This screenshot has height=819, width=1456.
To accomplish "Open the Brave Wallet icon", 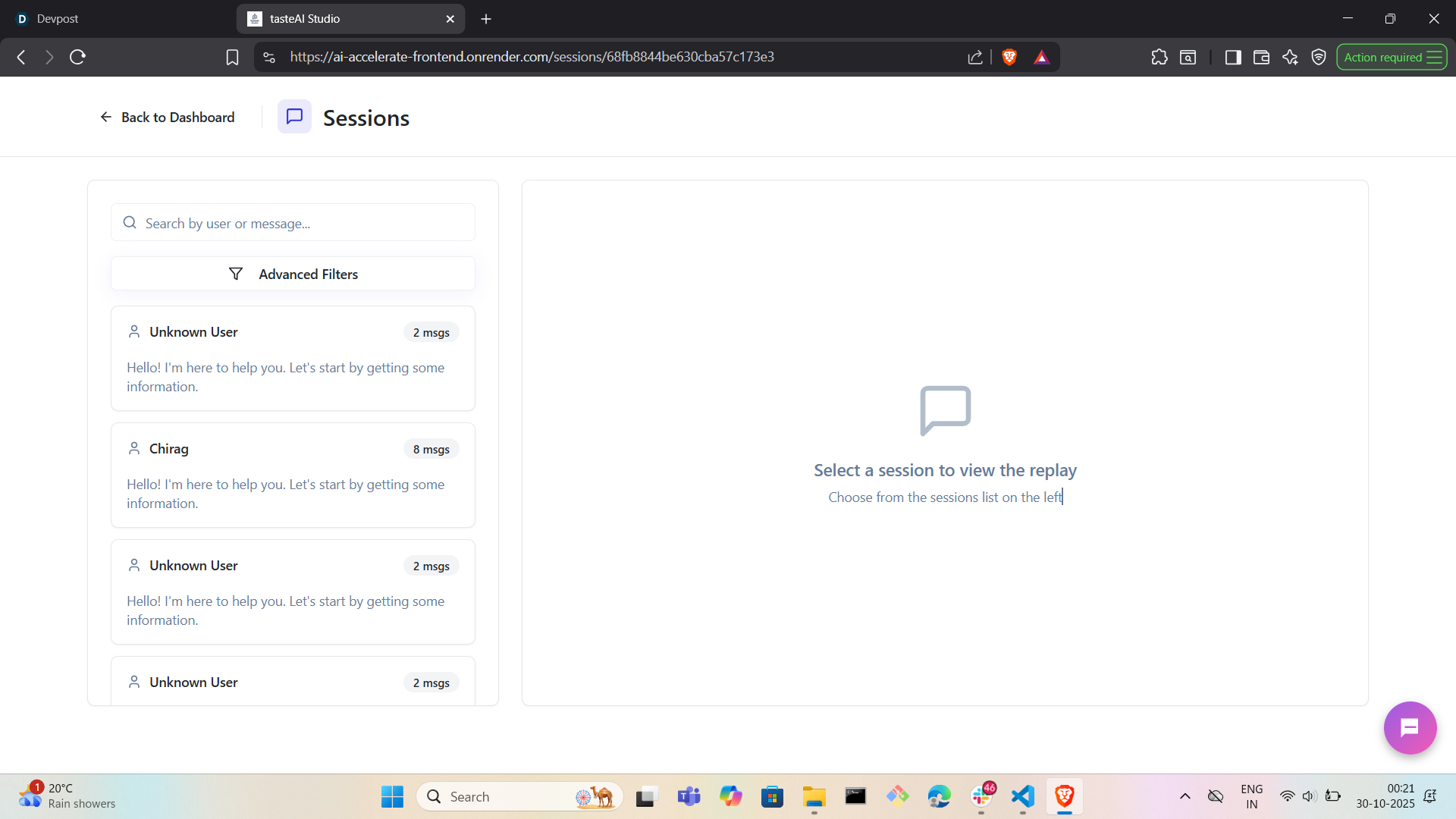I will (1261, 57).
